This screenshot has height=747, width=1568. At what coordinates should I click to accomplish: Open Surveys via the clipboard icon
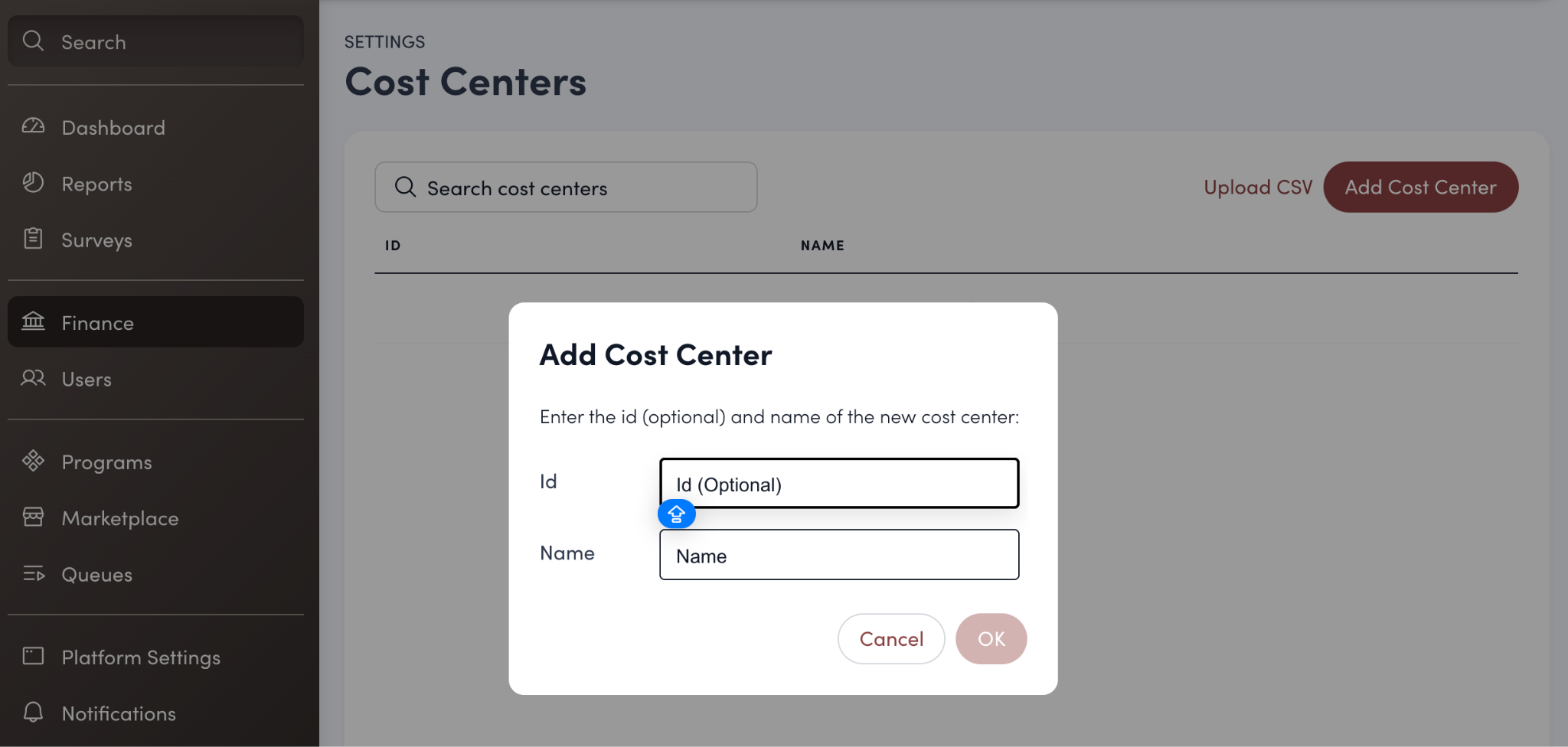pyautogui.click(x=34, y=240)
